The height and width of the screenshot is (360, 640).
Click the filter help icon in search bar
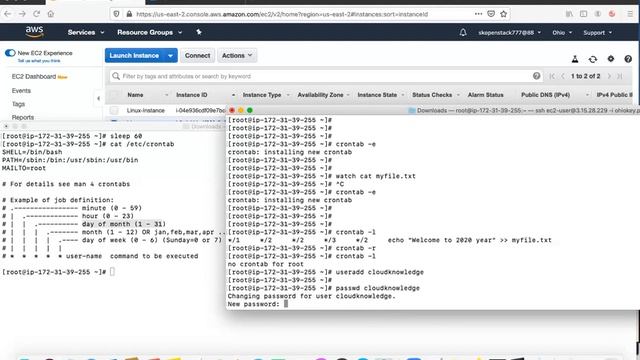pyautogui.click(x=536, y=76)
